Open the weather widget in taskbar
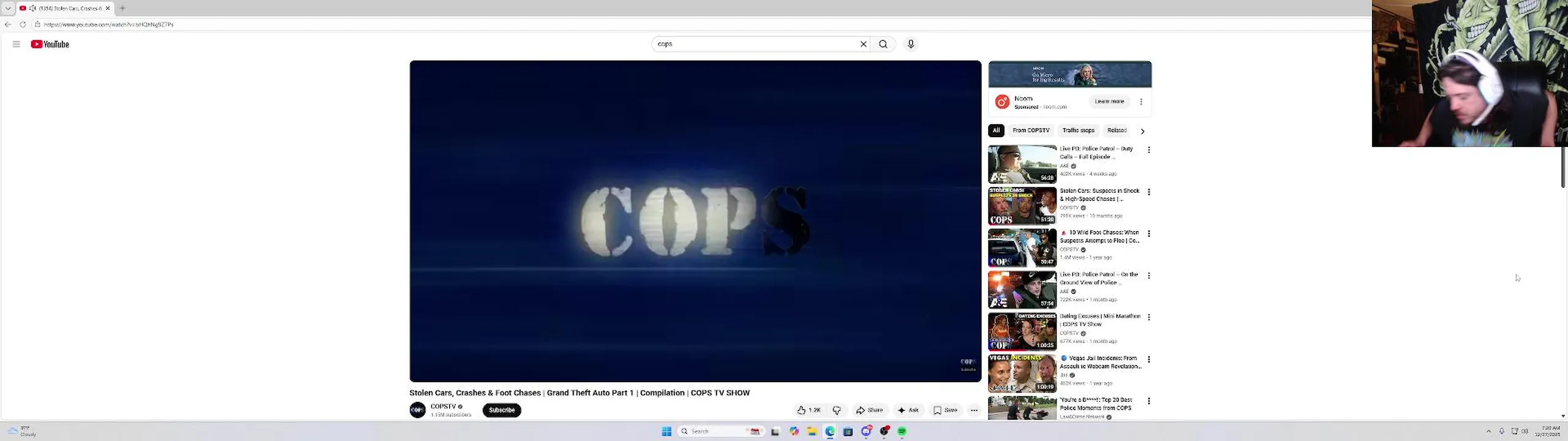This screenshot has height=441, width=1568. point(23,431)
